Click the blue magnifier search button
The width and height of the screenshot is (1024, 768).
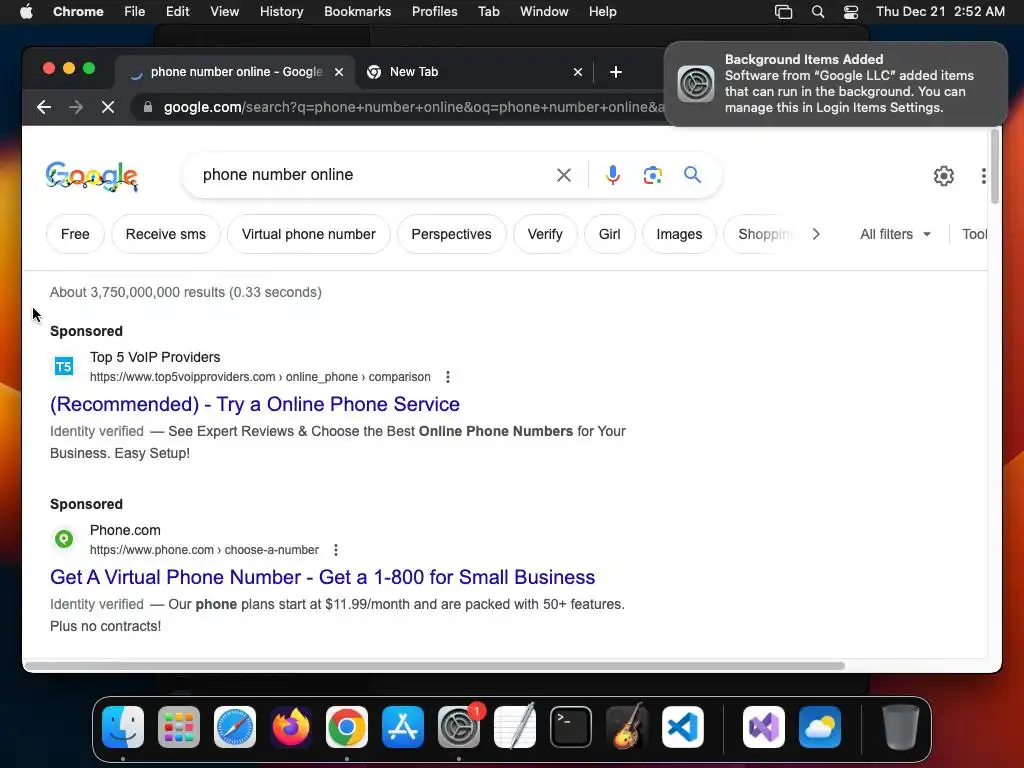pyautogui.click(x=692, y=174)
